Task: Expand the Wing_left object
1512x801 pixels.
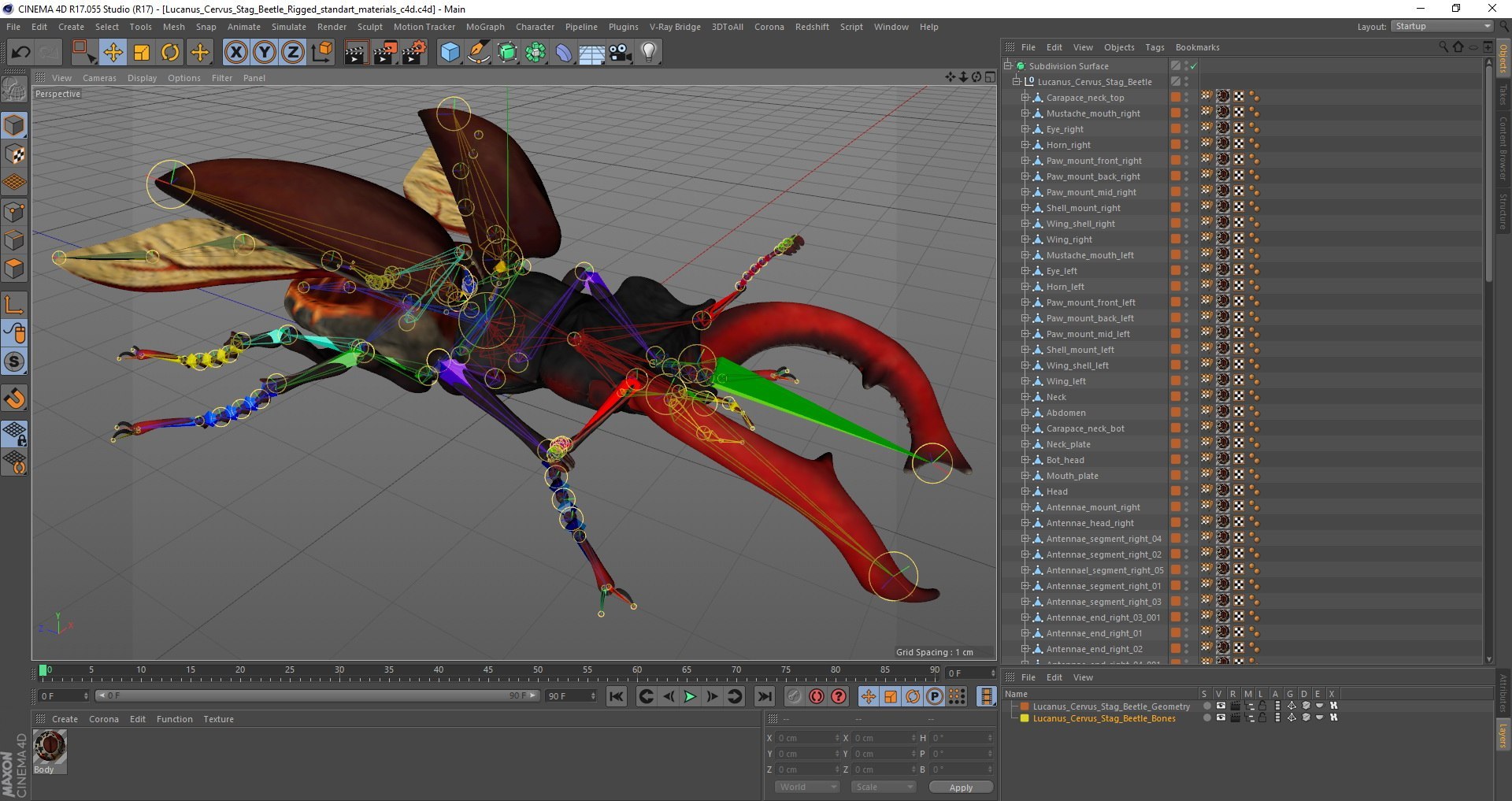Action: (x=1025, y=381)
